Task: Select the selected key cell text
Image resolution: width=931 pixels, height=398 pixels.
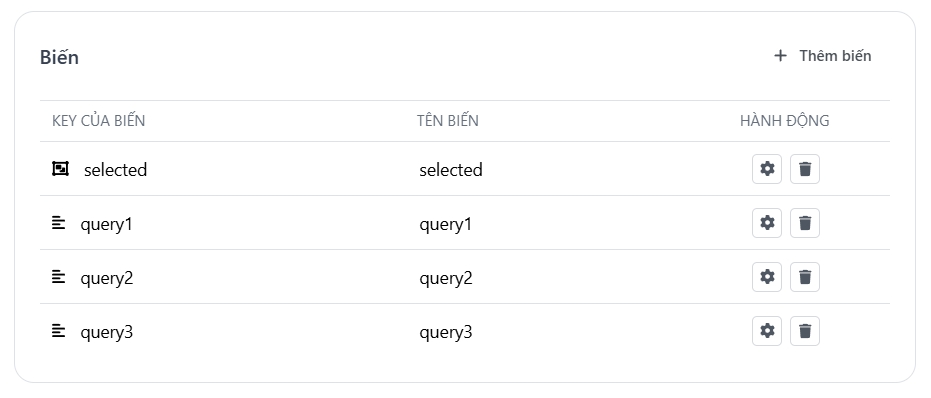Action: click(x=115, y=170)
